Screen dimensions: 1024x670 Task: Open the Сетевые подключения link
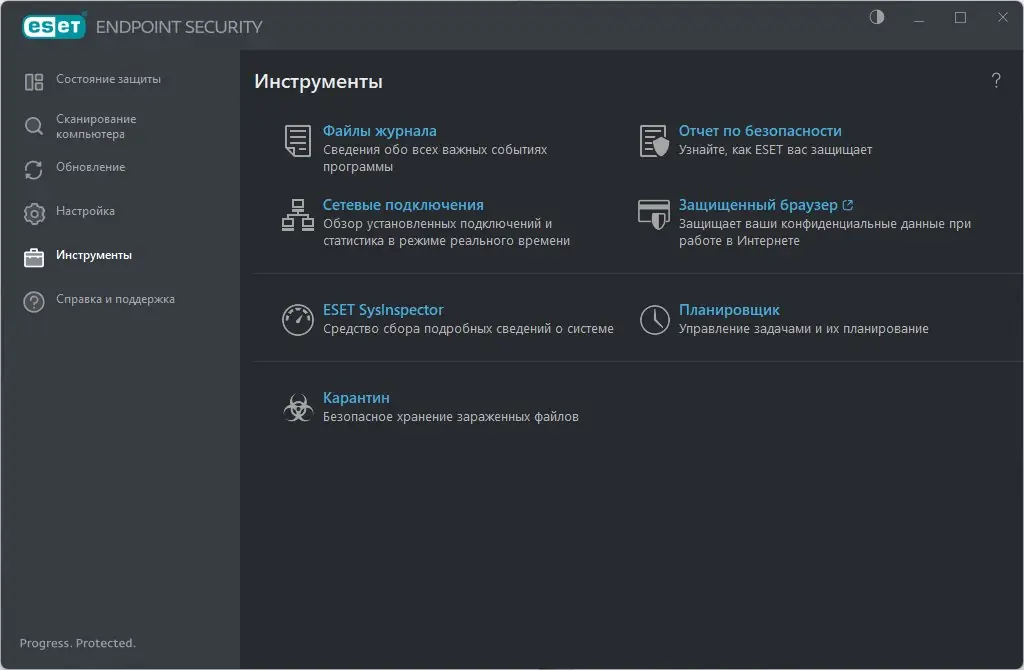[x=403, y=205]
